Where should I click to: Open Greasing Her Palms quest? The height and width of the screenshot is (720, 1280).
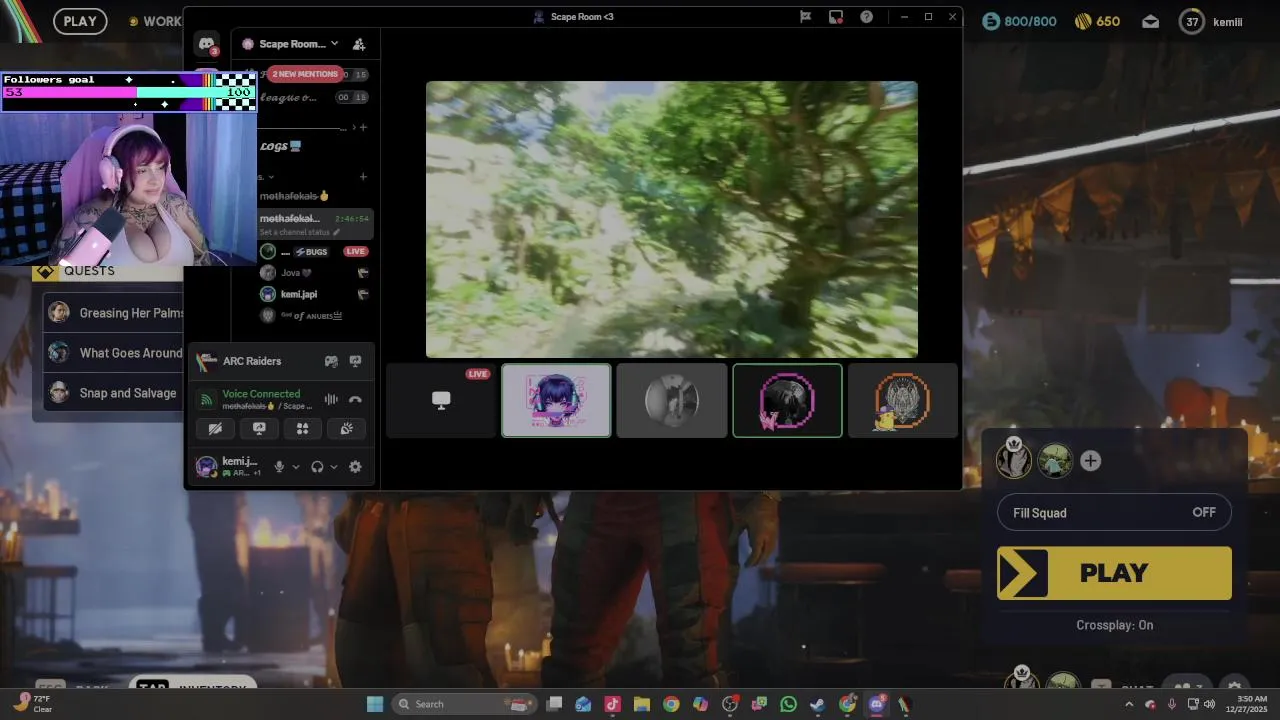115,313
